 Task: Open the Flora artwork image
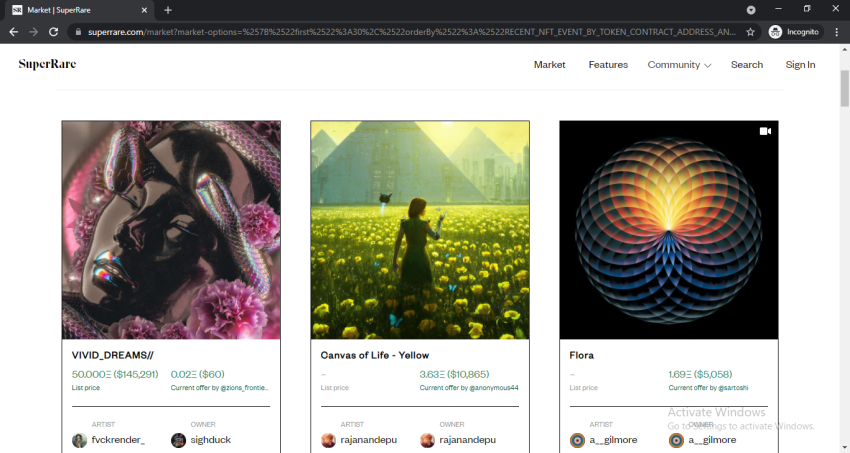[669, 230]
